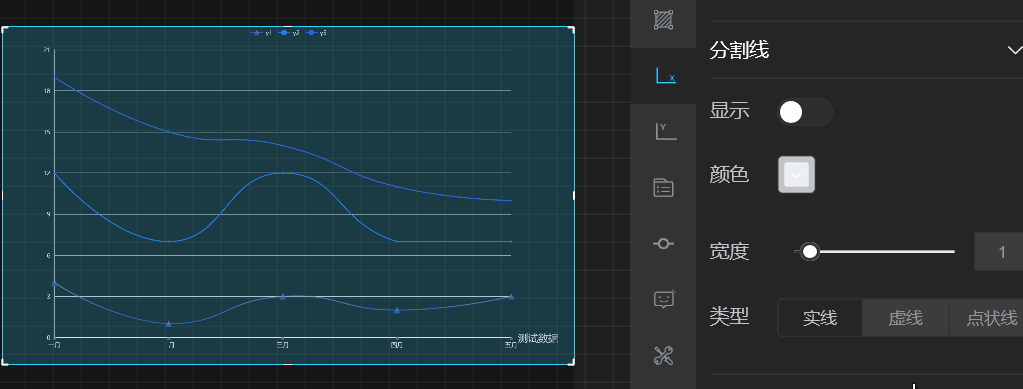The width and height of the screenshot is (1023, 389).
Task: Click the chart's right-middle resize handle
Action: click(x=574, y=195)
